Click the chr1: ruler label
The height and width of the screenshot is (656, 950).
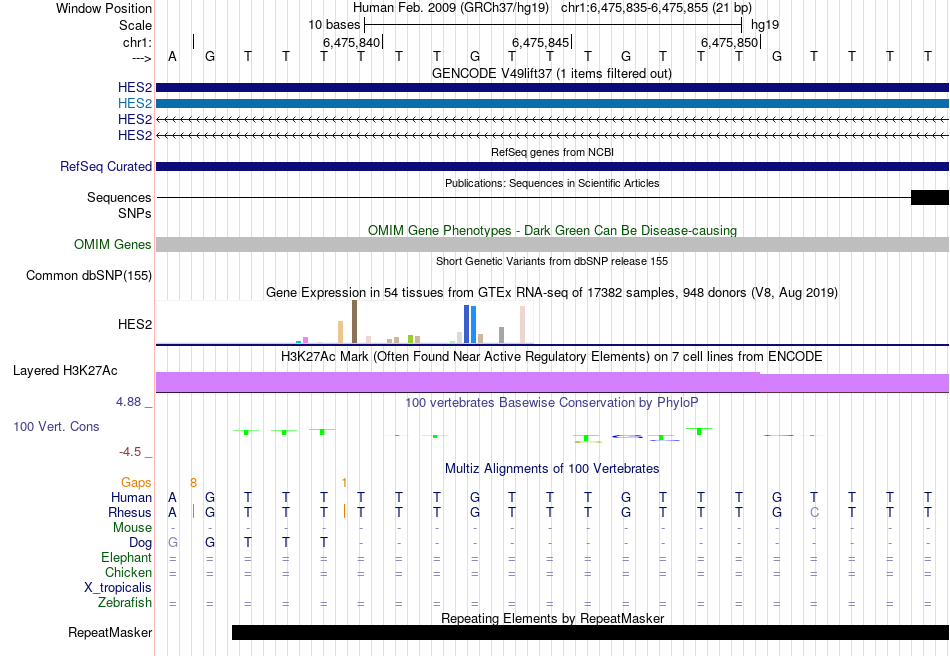[x=137, y=42]
